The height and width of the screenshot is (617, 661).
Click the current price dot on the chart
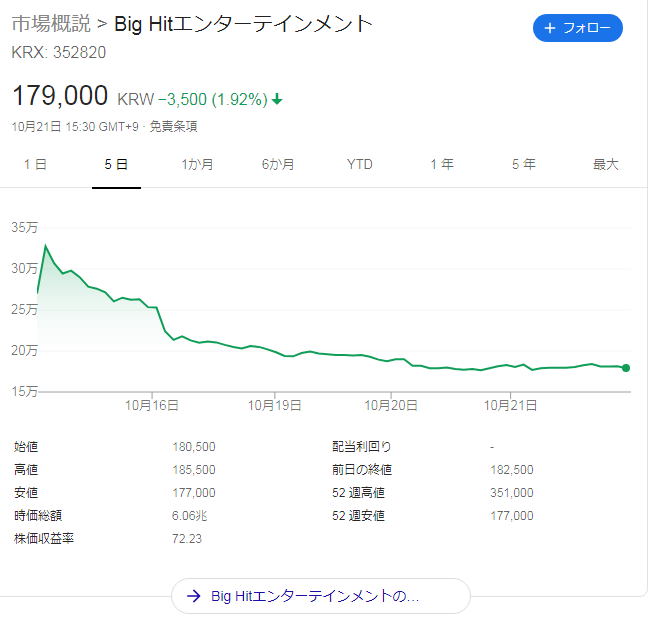coord(626,368)
